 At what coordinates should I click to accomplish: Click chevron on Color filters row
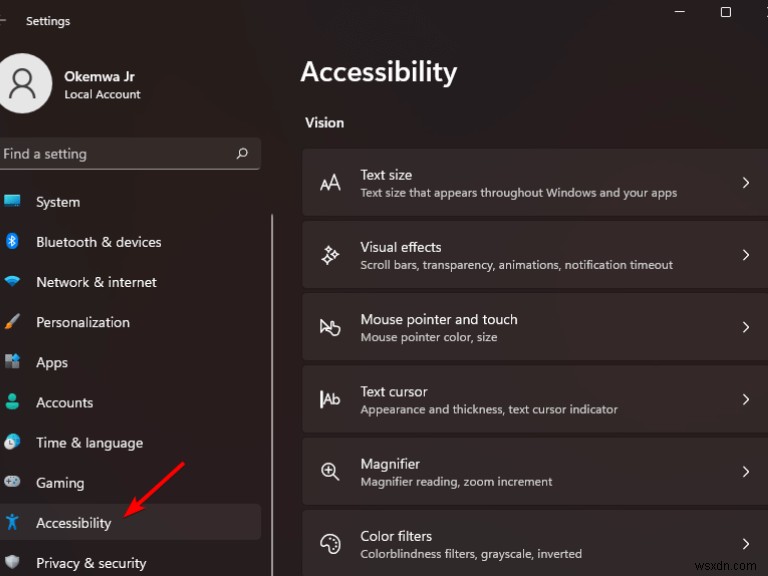(x=745, y=544)
